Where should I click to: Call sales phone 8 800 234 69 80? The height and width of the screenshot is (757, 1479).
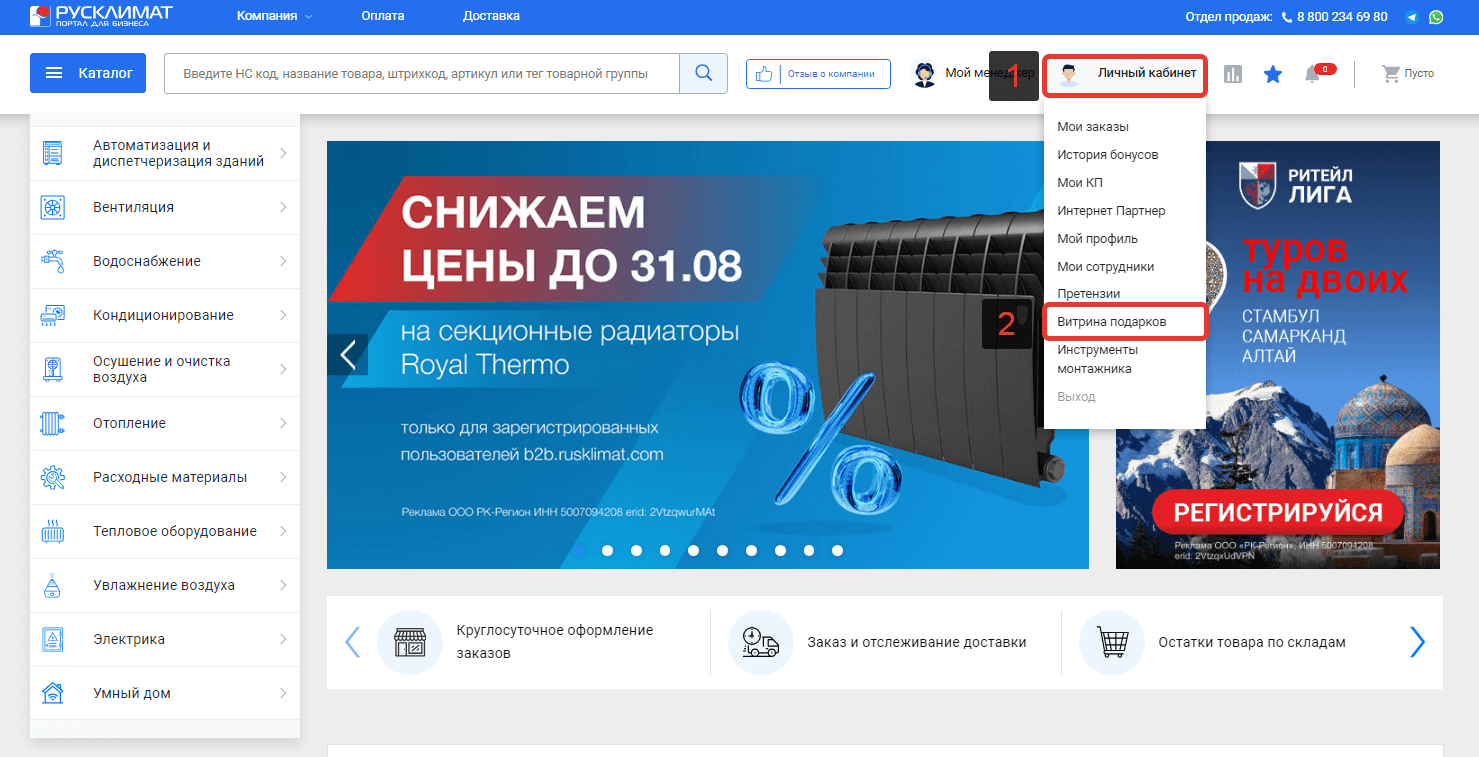tap(1342, 17)
